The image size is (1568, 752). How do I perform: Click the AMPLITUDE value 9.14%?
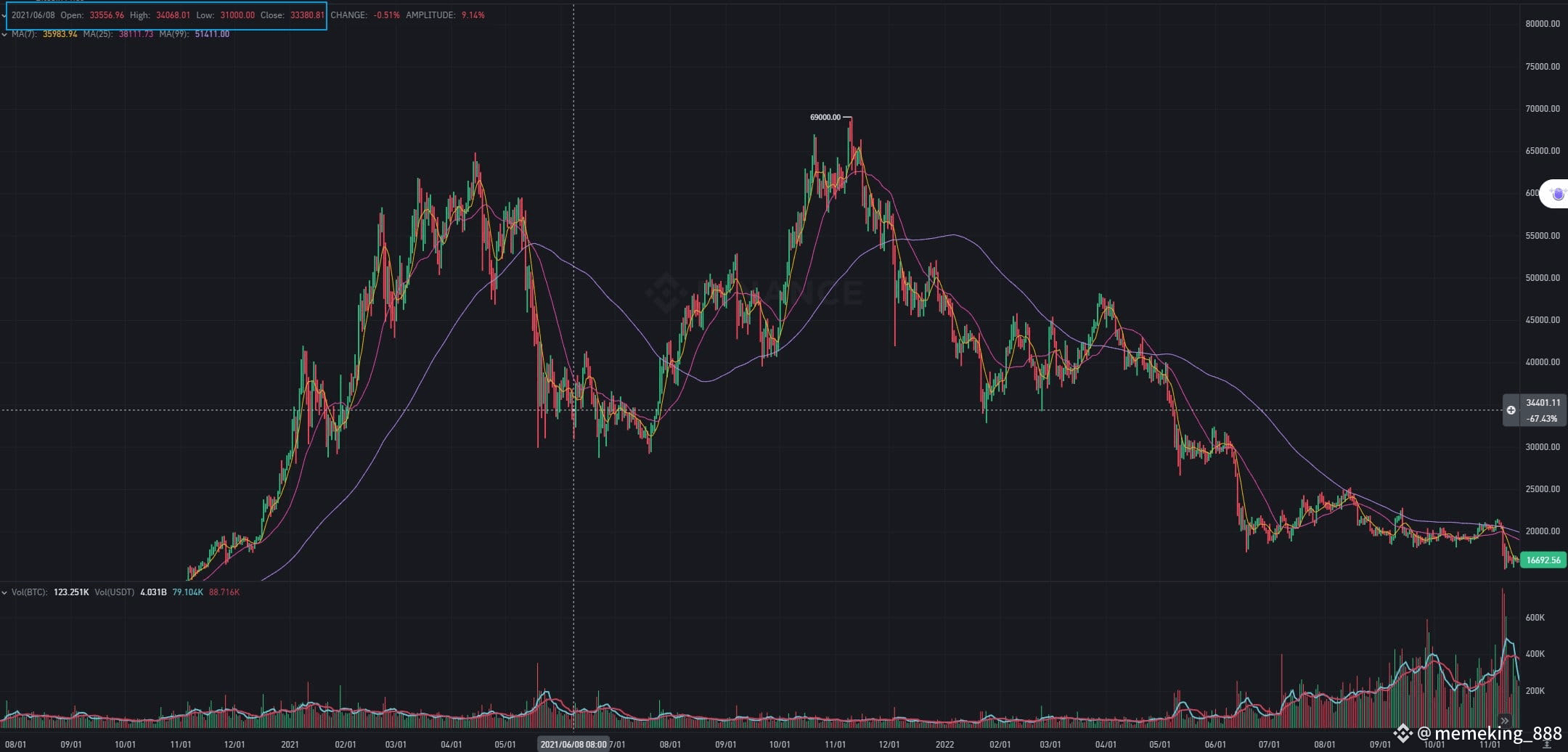[473, 15]
